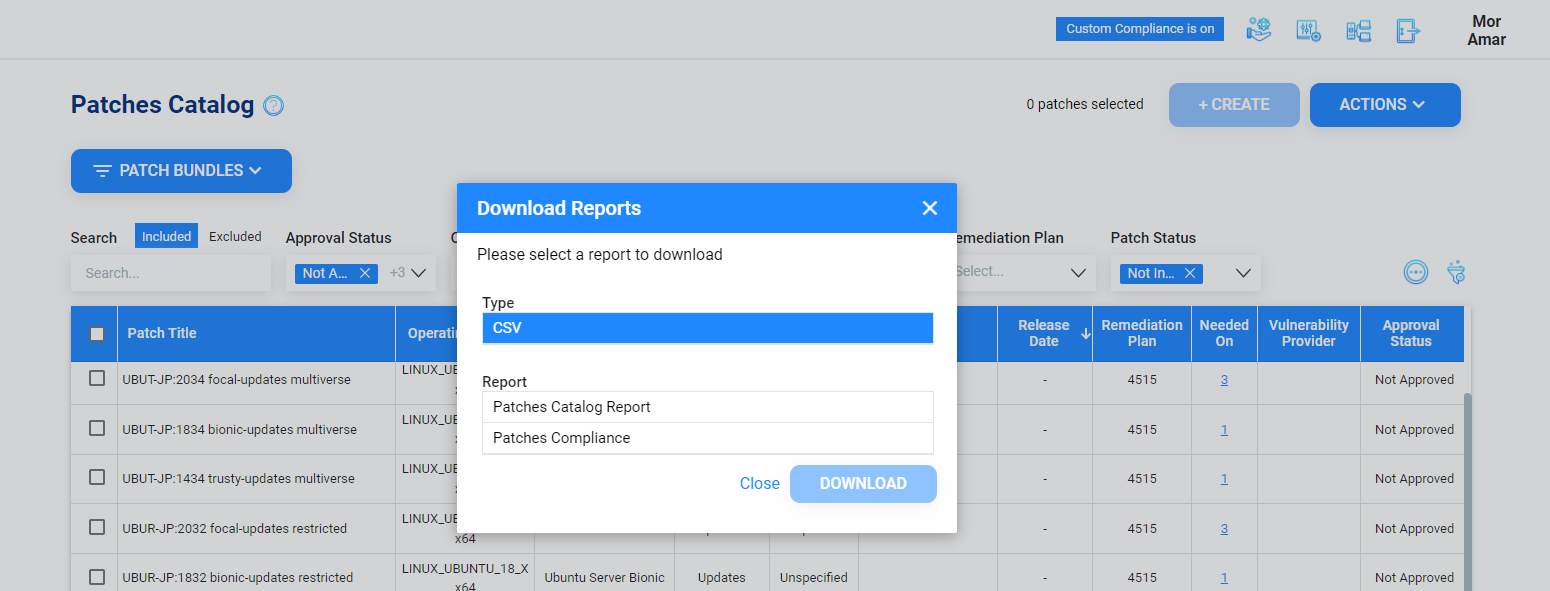Viewport: 1550px width, 591px height.
Task: Click Close in the Download Reports dialog
Action: [x=759, y=483]
